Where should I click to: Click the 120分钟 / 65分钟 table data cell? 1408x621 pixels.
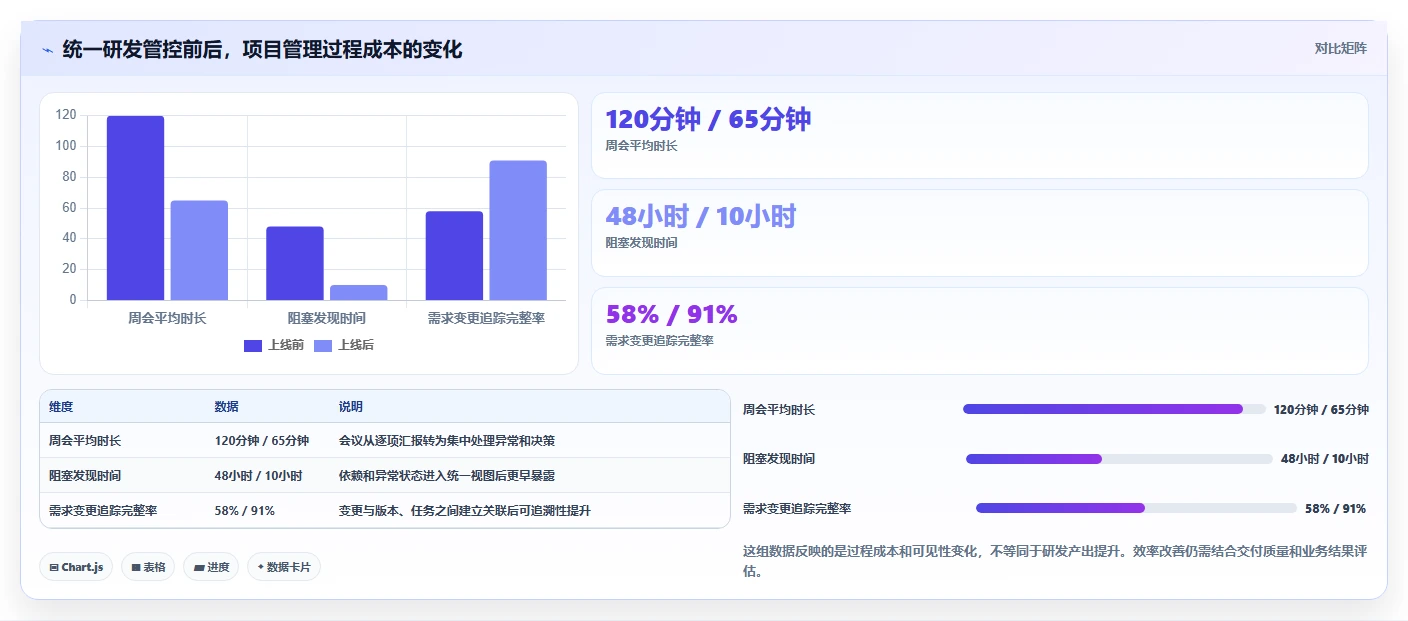tap(262, 440)
